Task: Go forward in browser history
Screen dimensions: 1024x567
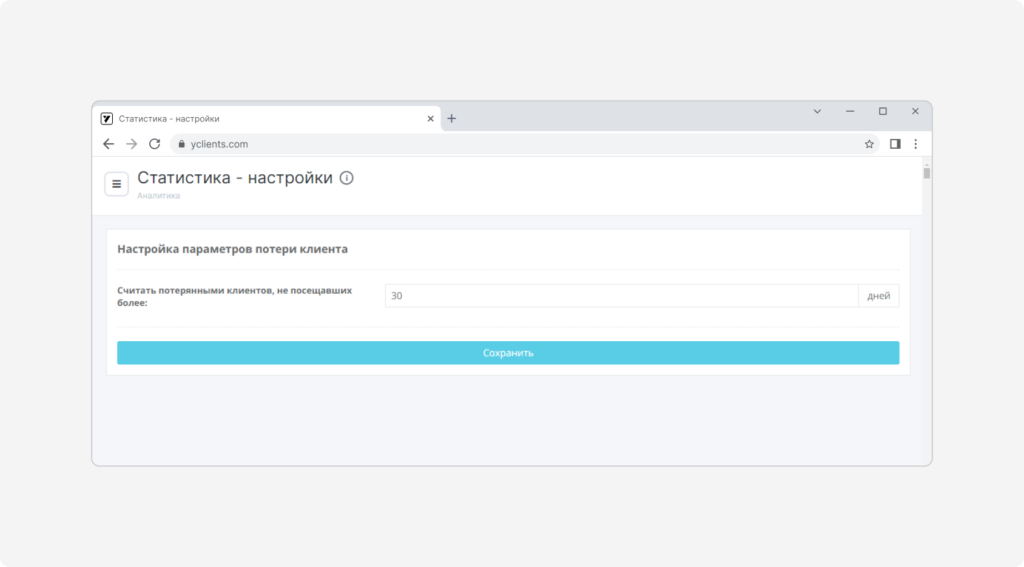Action: [131, 144]
